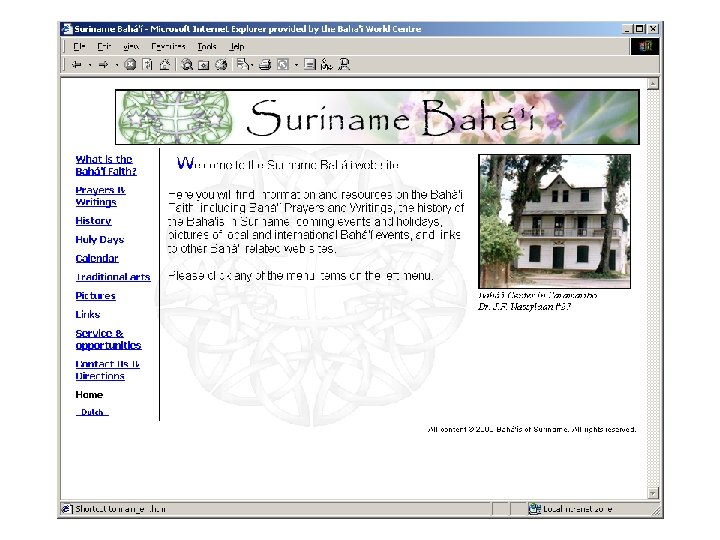Screen dimensions: 720x540
Task: Switch site language via Dutch link
Action: [92, 412]
